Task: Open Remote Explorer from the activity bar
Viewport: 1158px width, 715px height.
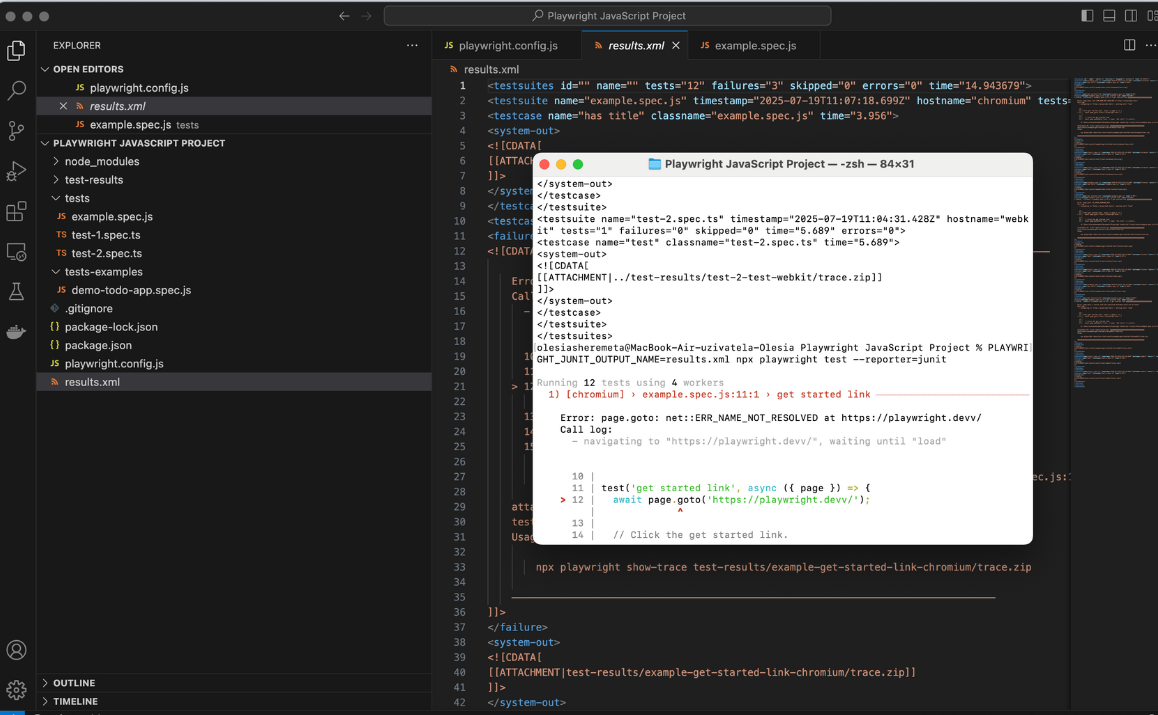Action: (16, 252)
